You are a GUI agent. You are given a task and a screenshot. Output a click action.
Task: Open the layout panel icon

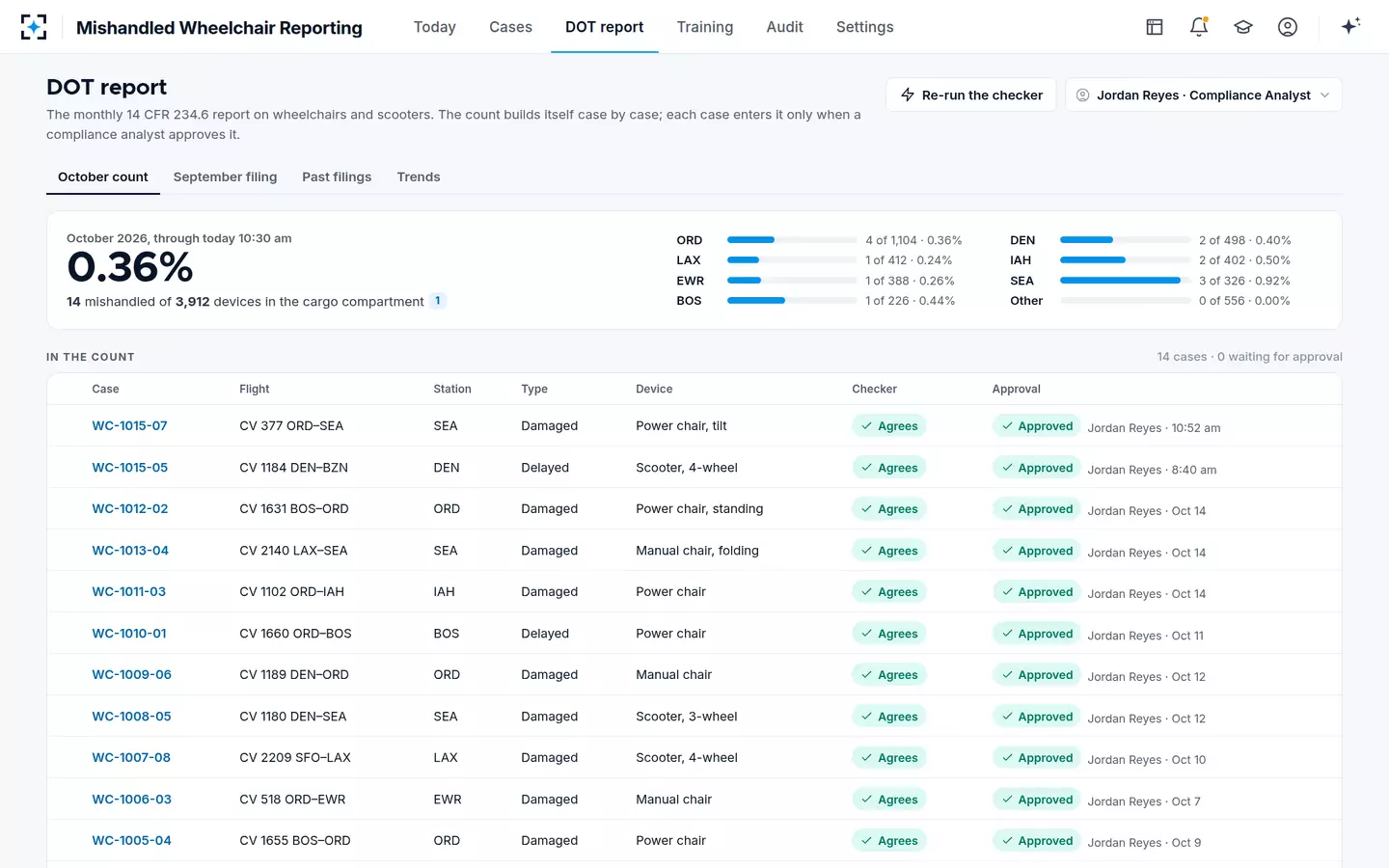click(1155, 27)
